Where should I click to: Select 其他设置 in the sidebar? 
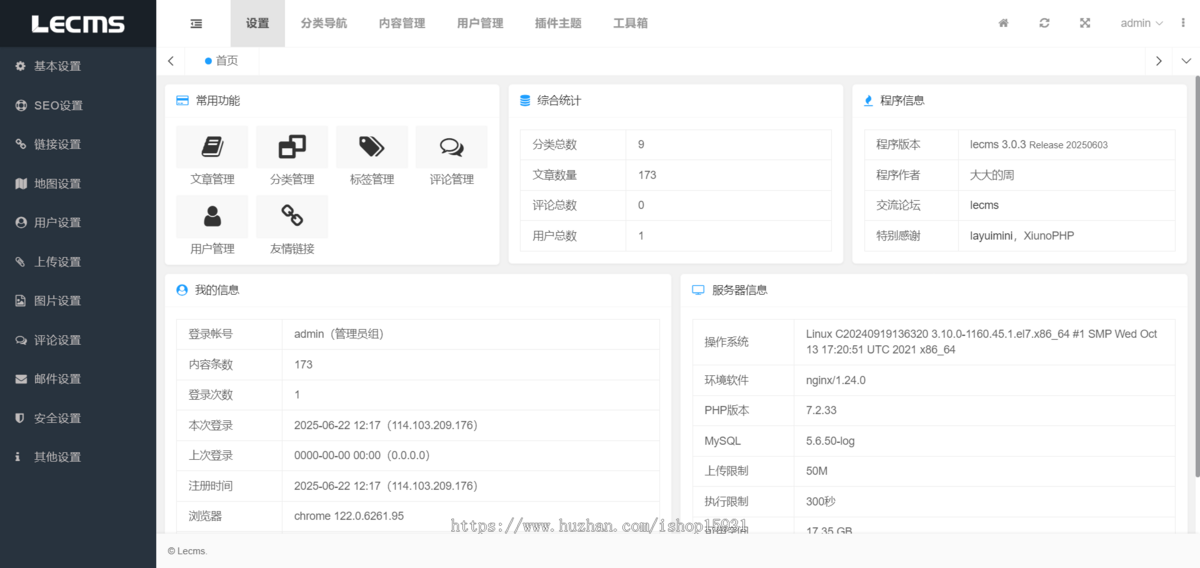[78, 457]
